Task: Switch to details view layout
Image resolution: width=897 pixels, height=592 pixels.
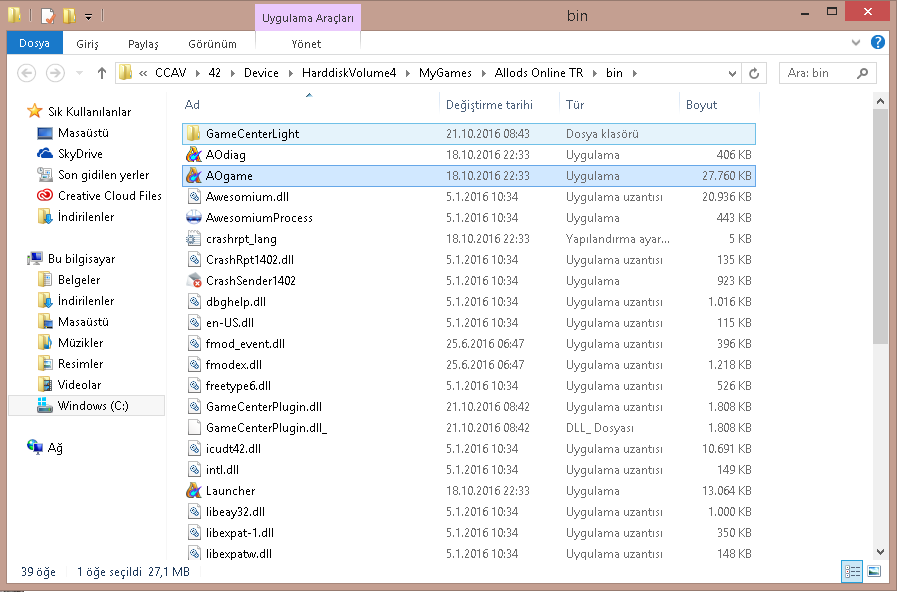Action: (852, 571)
